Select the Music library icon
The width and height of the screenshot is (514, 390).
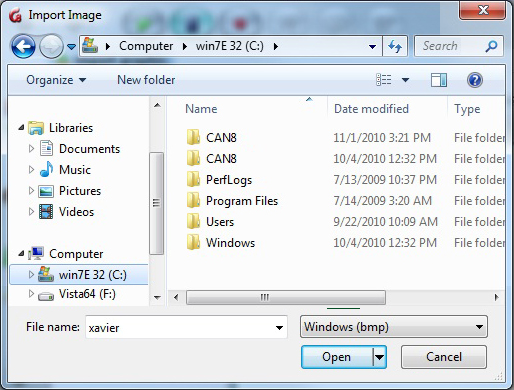pos(46,169)
